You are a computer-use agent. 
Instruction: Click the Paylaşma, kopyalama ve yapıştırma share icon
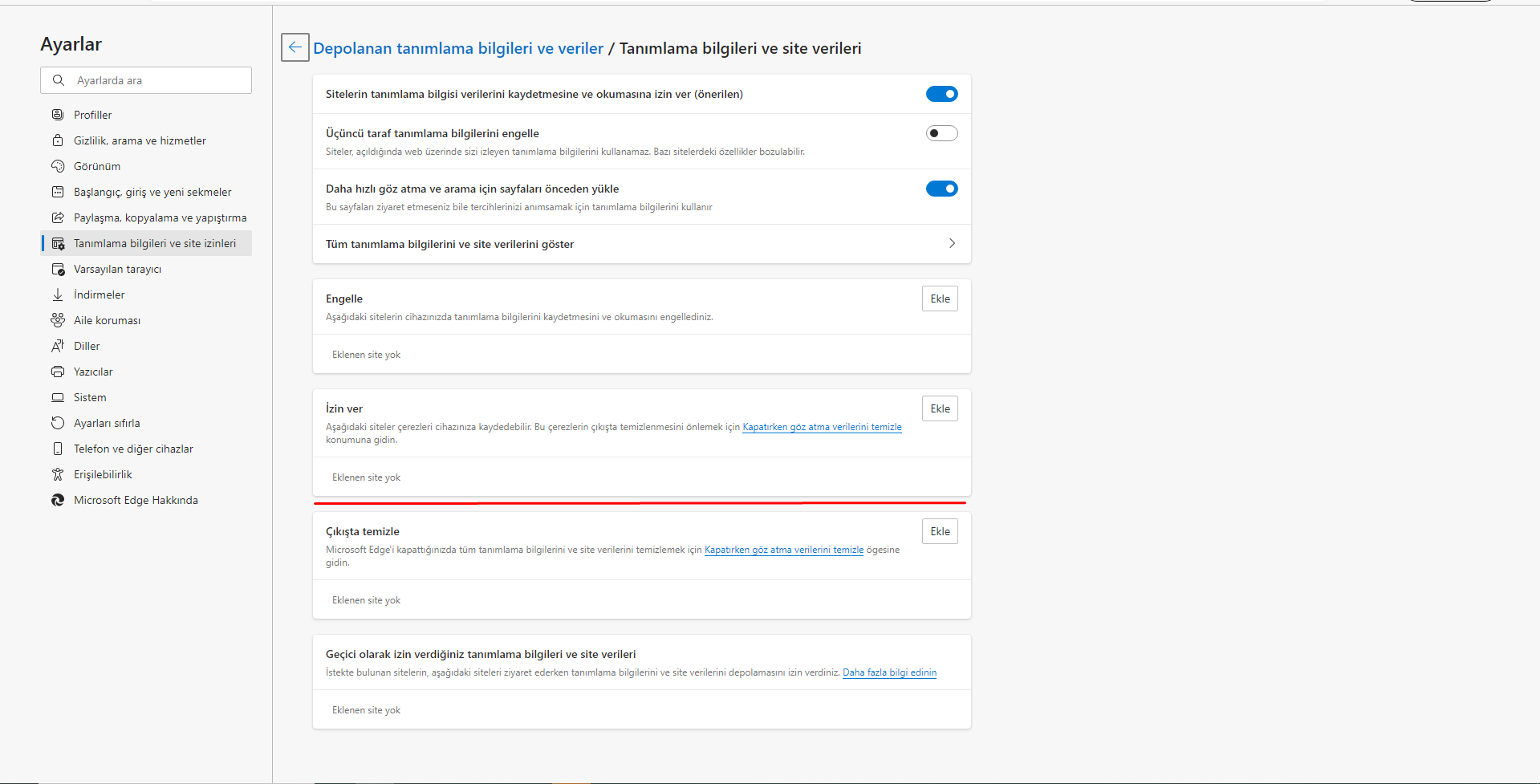(58, 217)
